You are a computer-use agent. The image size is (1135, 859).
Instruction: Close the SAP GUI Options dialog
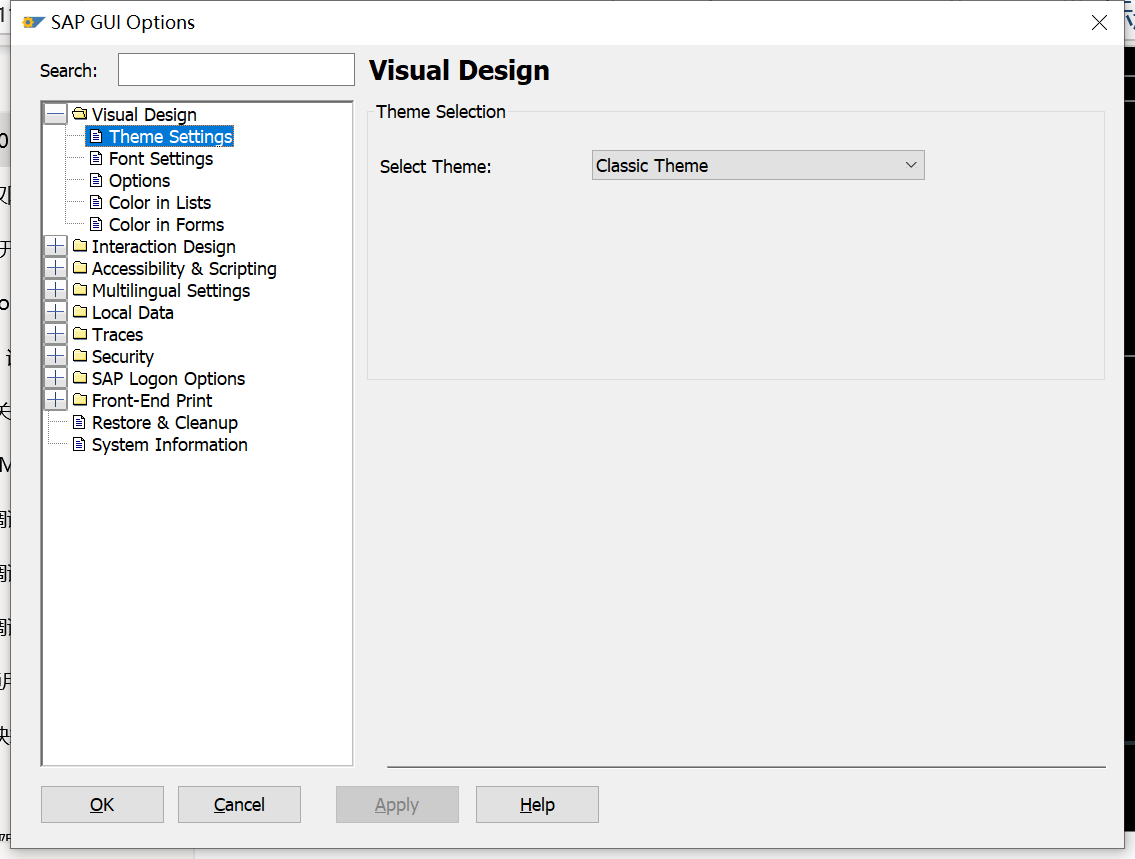pos(1099,22)
